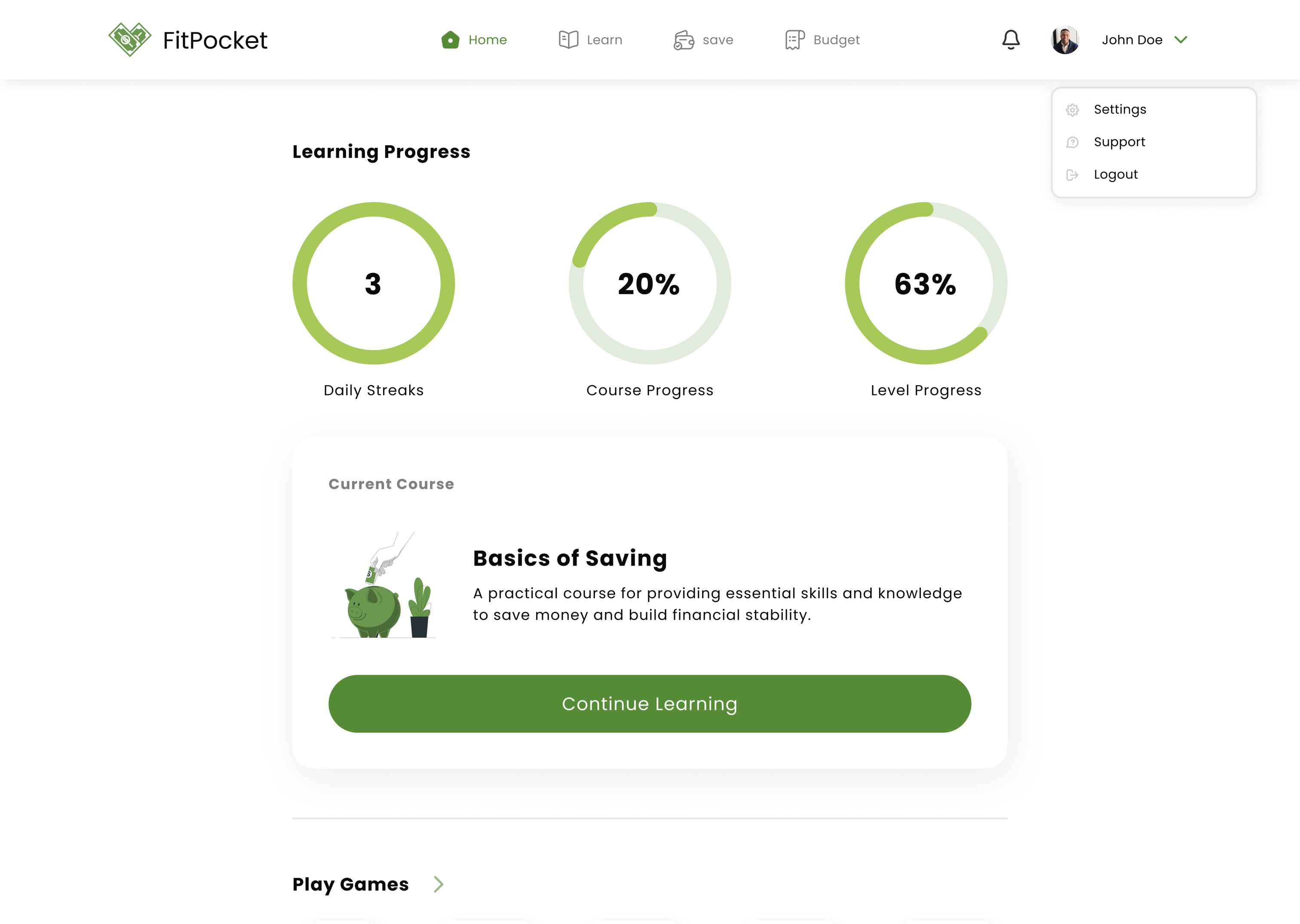Click the Learn book icon

568,40
